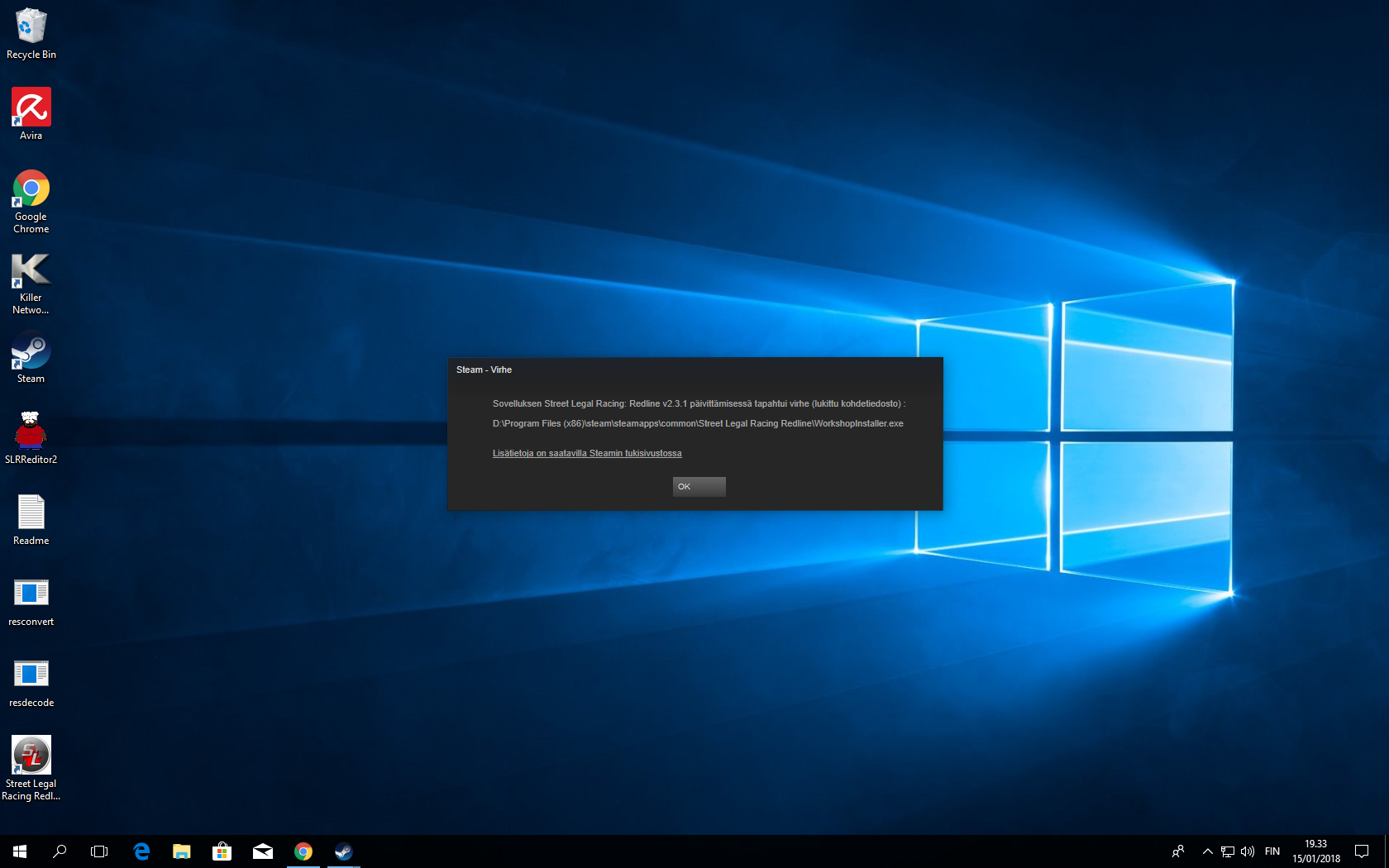Open the volume control in system tray

[x=1248, y=851]
